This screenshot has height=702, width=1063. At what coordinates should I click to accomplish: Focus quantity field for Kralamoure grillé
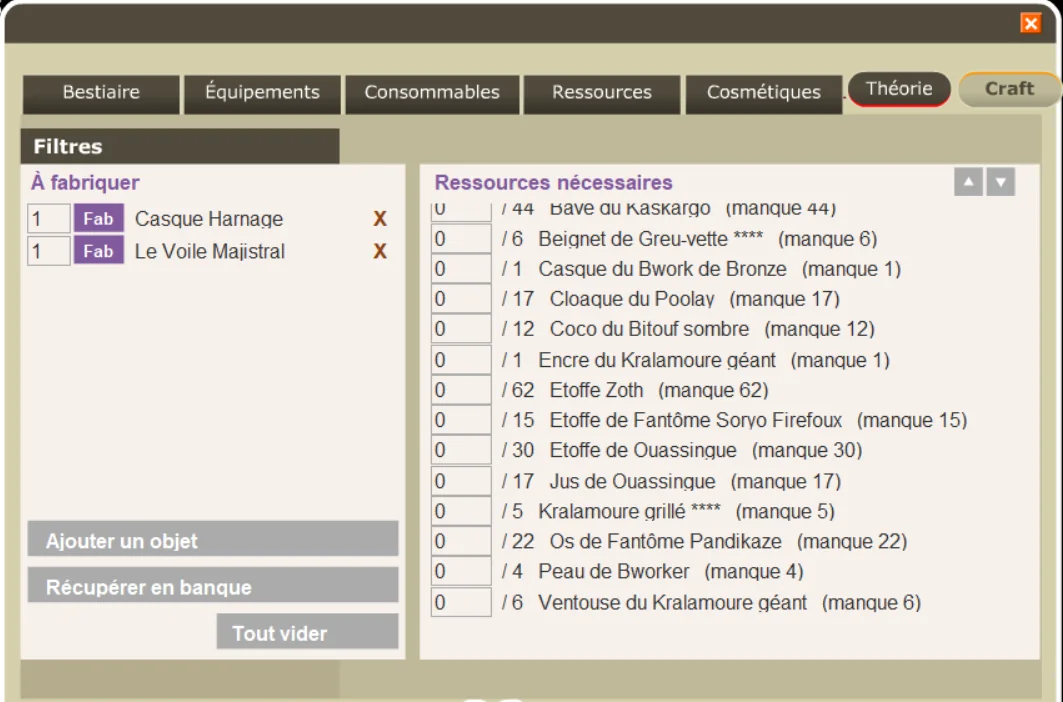461,511
